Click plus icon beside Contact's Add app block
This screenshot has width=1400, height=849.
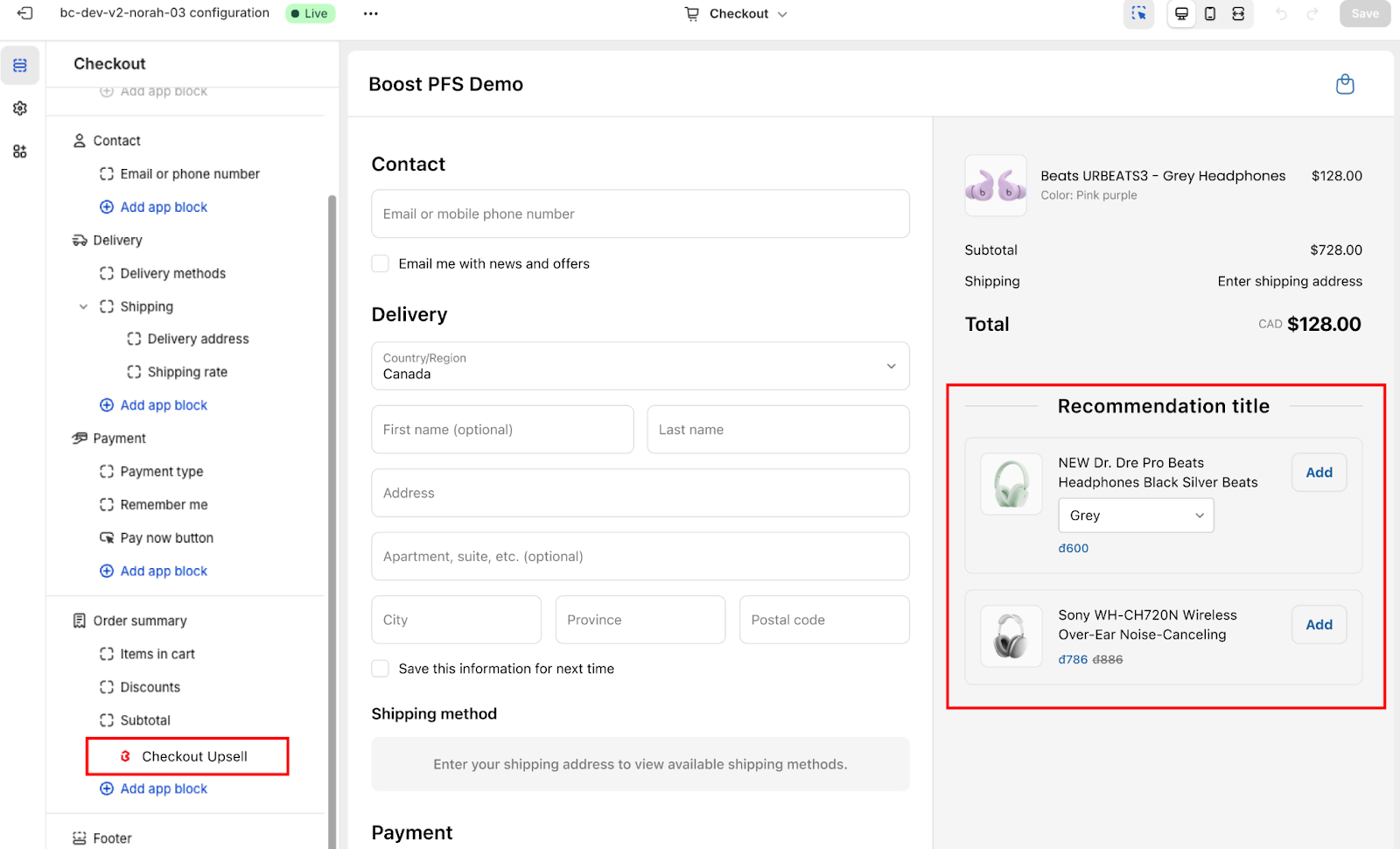[107, 207]
